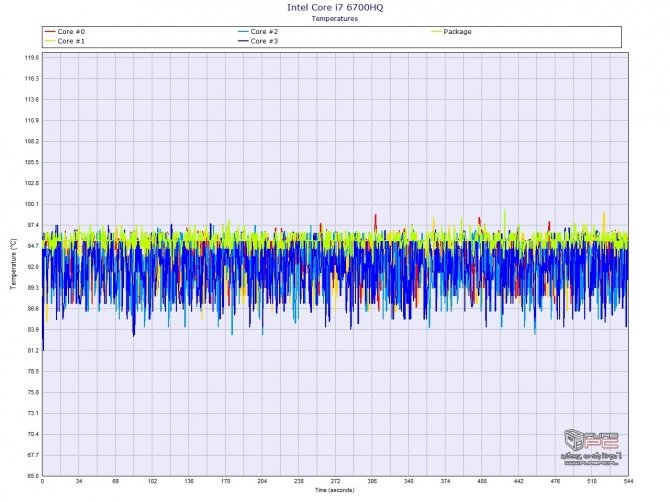670x502 pixels.
Task: Click the green Package legend line
Action: point(434,32)
